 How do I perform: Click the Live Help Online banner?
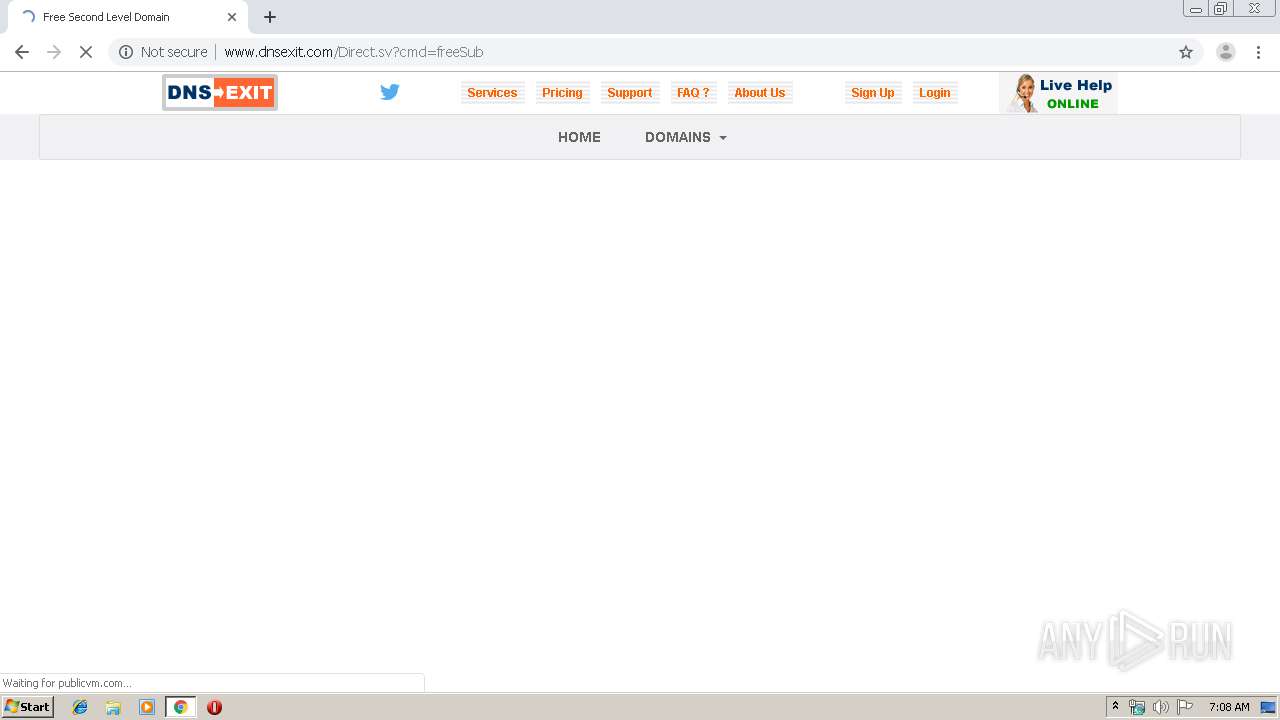click(1058, 93)
